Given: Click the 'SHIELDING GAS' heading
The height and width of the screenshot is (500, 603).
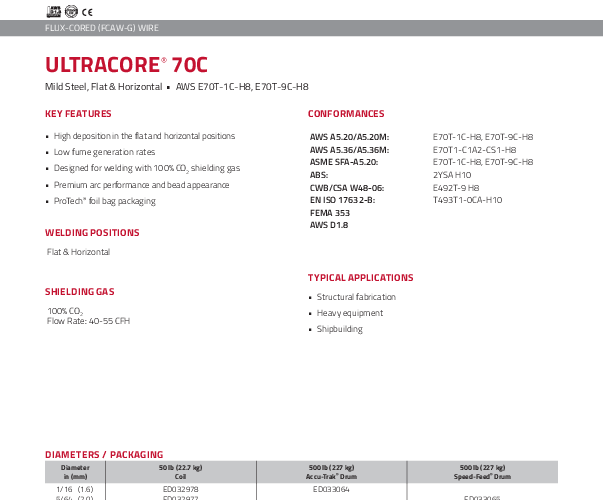Looking at the screenshot, I should (x=80, y=292).
